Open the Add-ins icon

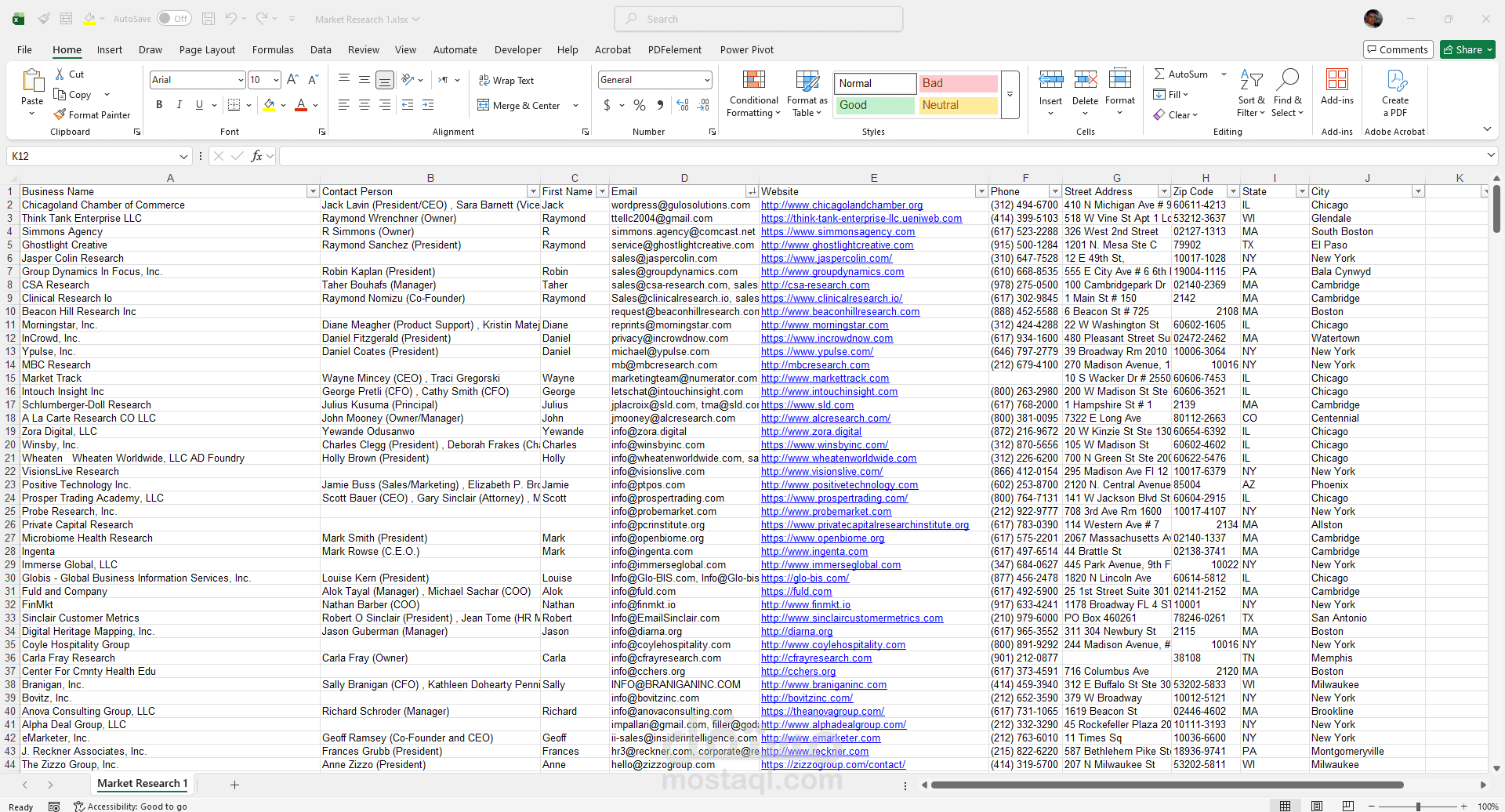pos(1337,80)
